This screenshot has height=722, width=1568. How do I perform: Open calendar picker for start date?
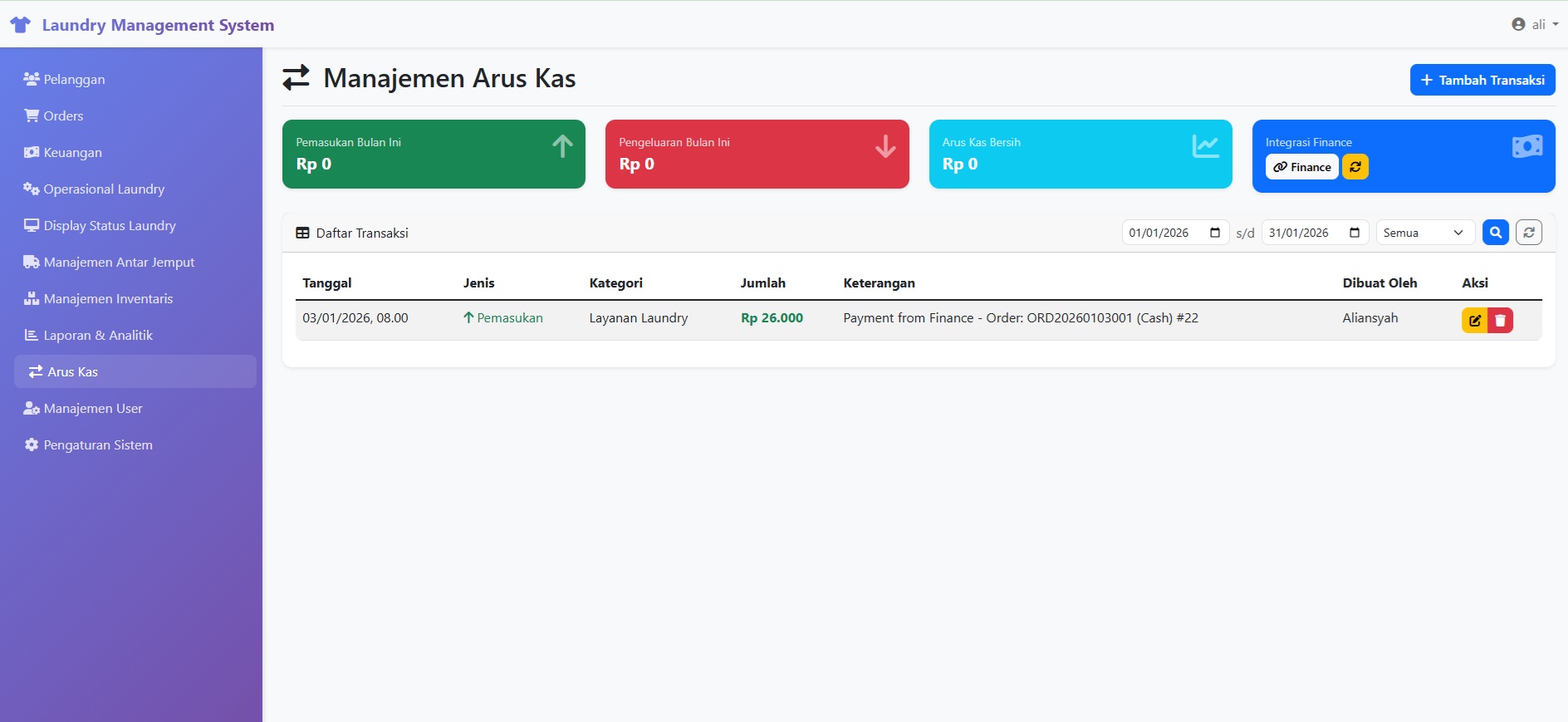point(1214,233)
